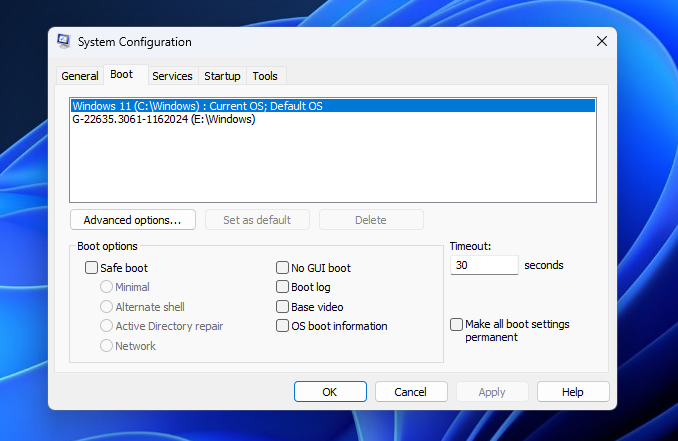Select the Windows 11 (C:\Windows) boot entry
The image size is (678, 441).
[333, 106]
